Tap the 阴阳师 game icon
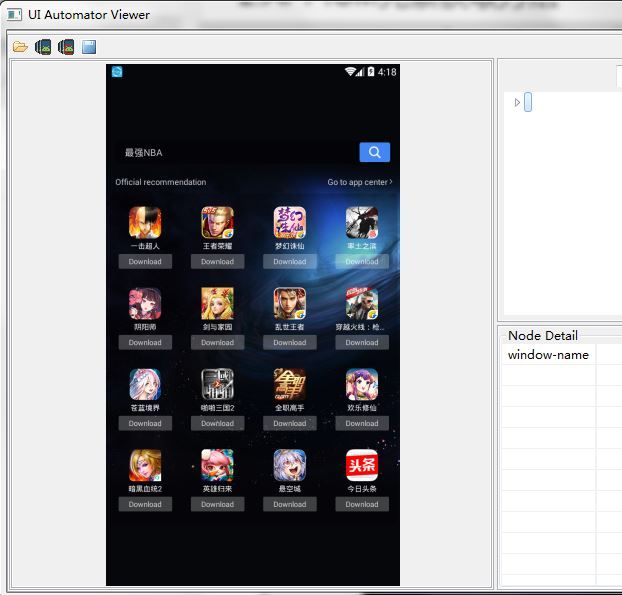The width and height of the screenshot is (622, 595). pos(145,304)
